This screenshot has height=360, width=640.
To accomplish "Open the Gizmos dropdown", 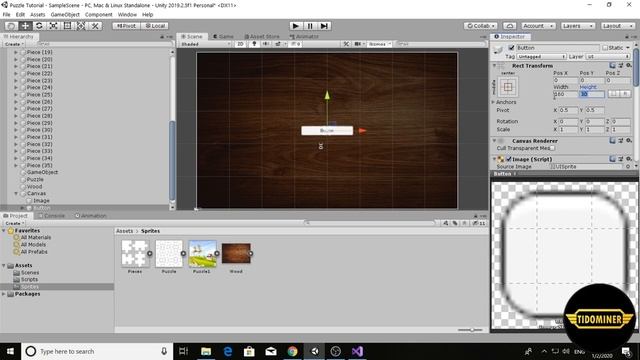I will (380, 44).
